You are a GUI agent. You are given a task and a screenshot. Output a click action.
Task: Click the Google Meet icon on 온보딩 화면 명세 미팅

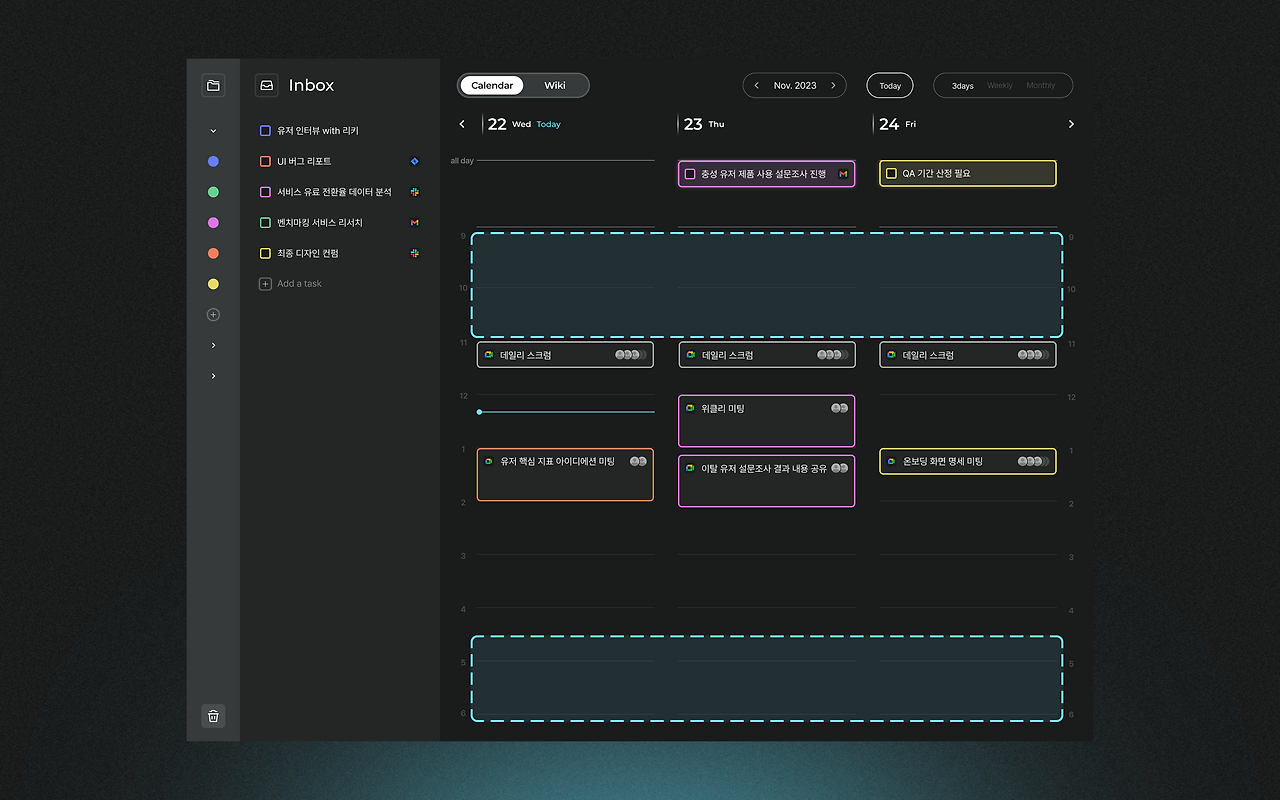pyautogui.click(x=891, y=462)
